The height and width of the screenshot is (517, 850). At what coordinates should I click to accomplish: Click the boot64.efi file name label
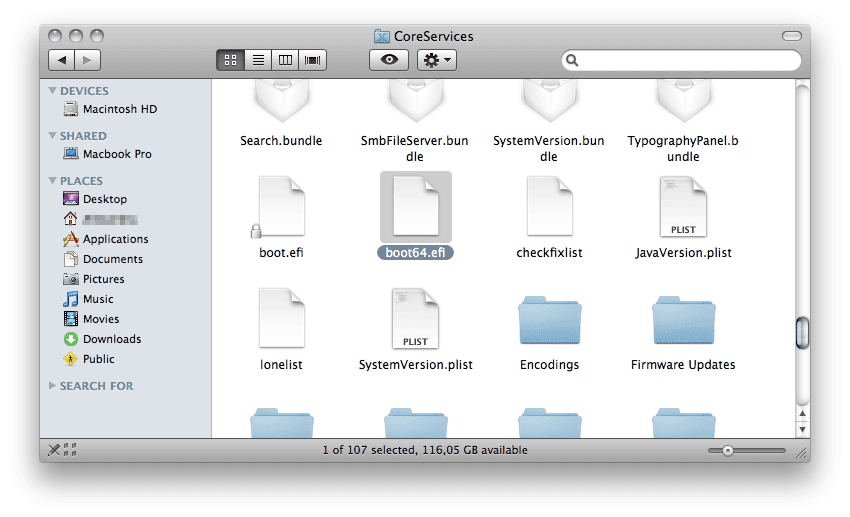pos(415,253)
